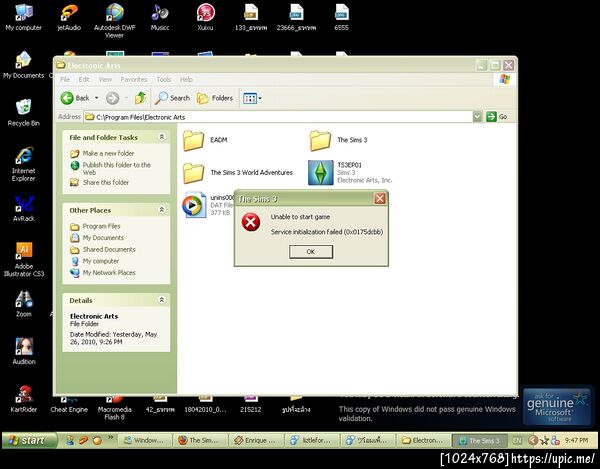This screenshot has width=600, height=469.
Task: Open the EADM folder
Action: click(206, 140)
